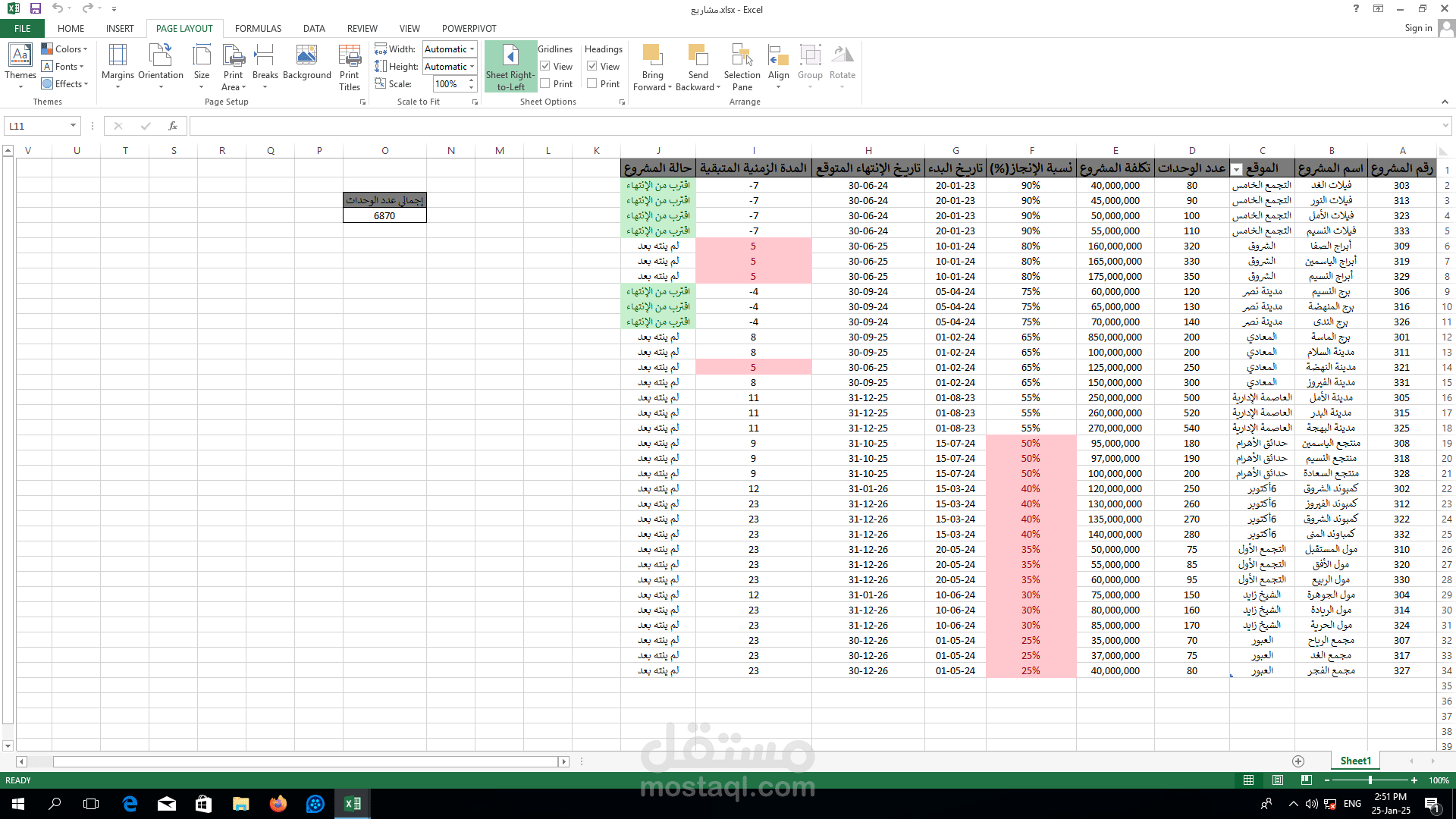This screenshot has height=819, width=1456.
Task: Add a new sheet with plus button
Action: click(x=1298, y=761)
